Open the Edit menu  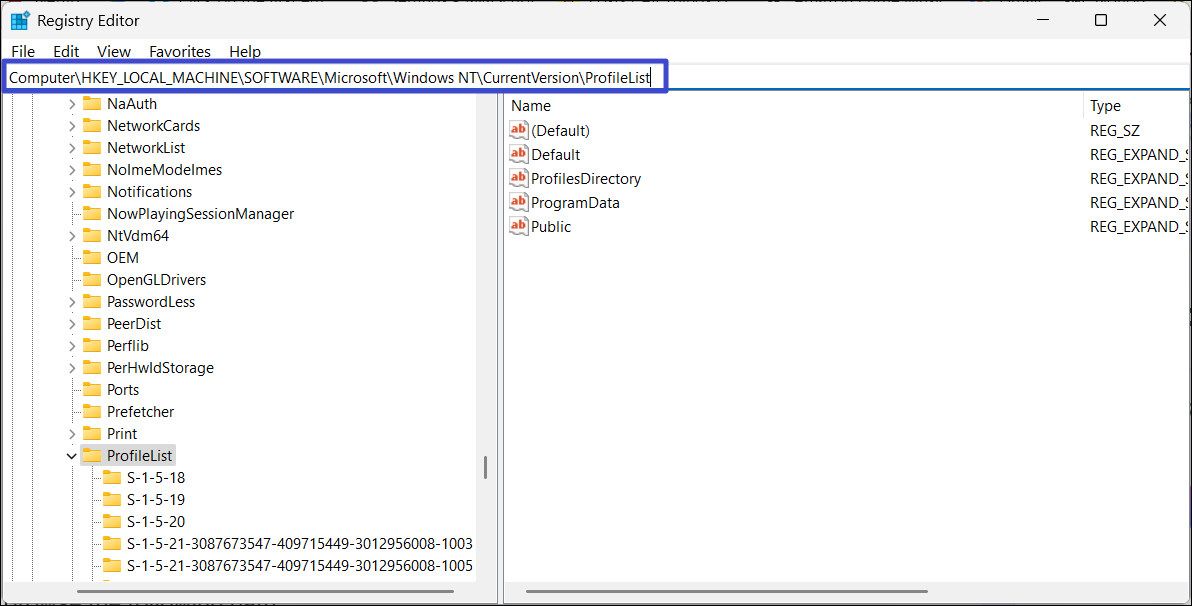66,51
